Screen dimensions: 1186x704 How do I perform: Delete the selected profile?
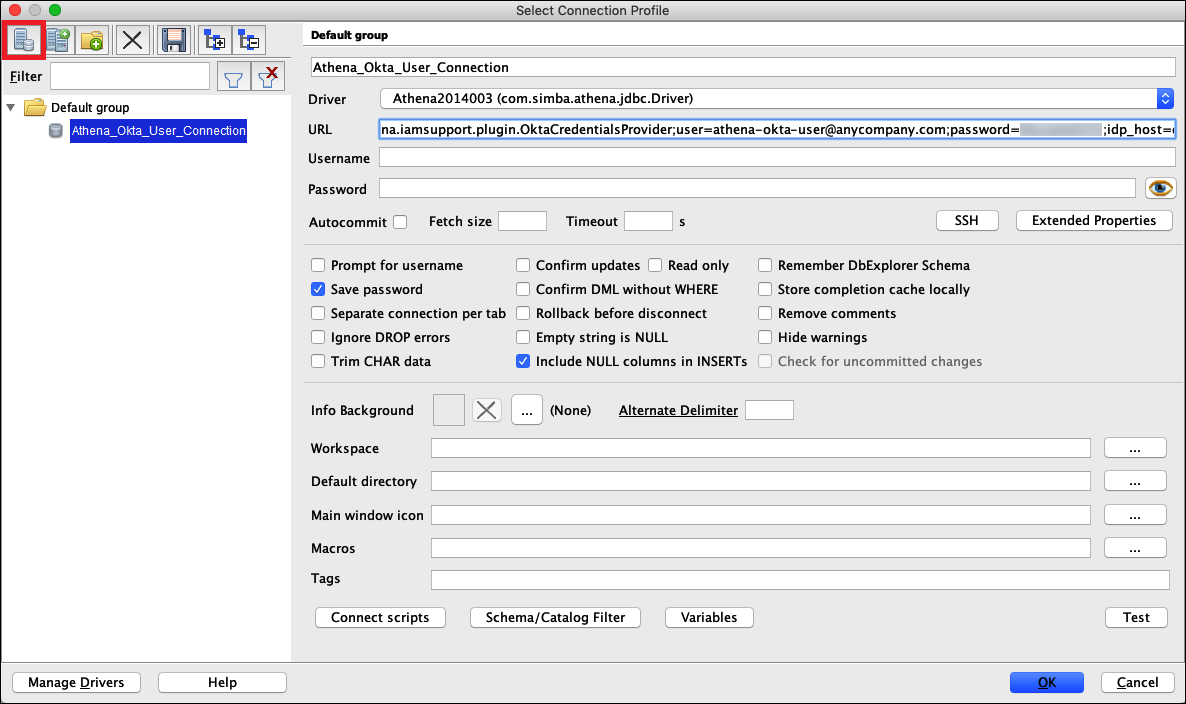[132, 40]
